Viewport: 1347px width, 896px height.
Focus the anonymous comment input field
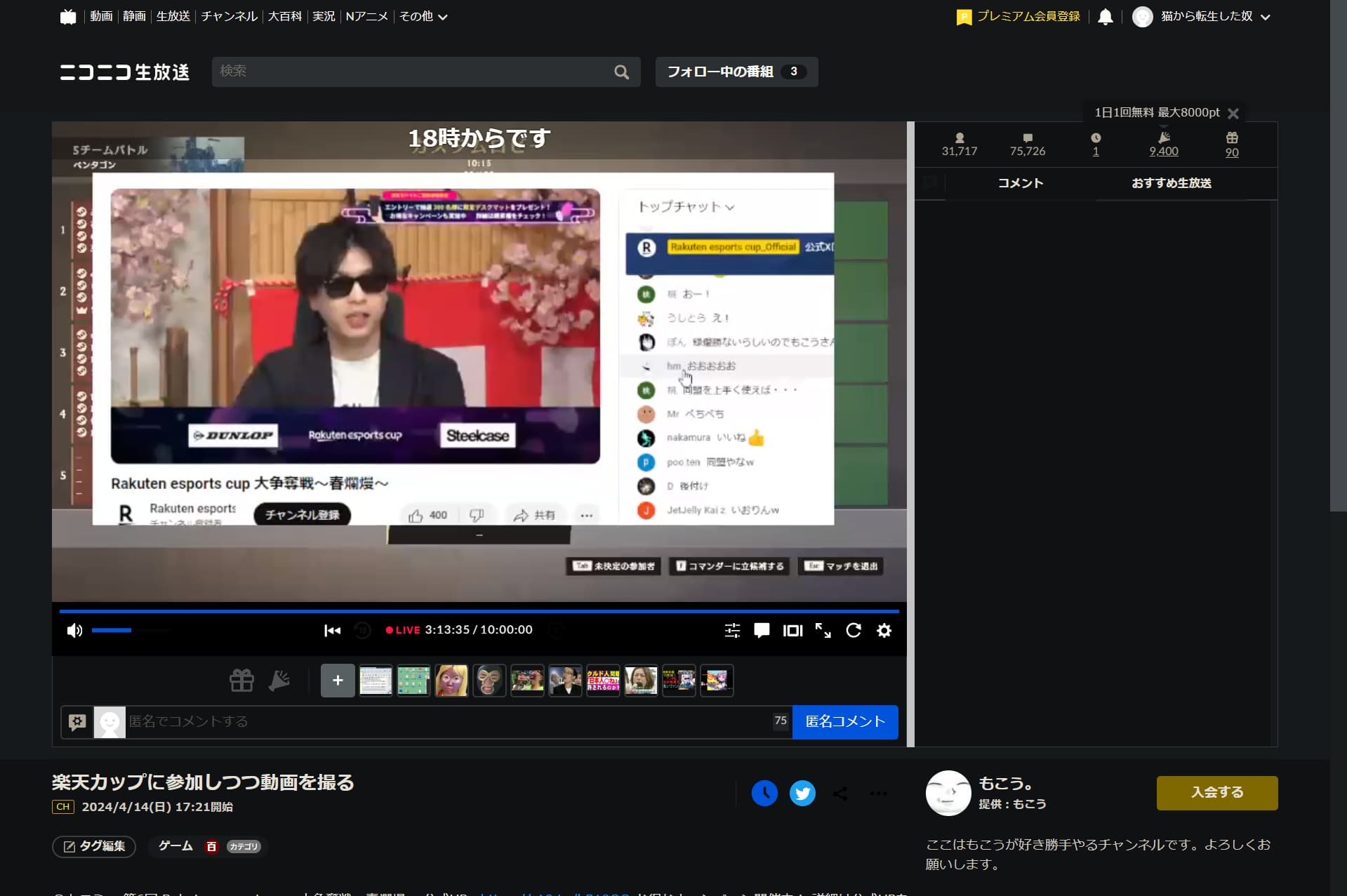[449, 721]
